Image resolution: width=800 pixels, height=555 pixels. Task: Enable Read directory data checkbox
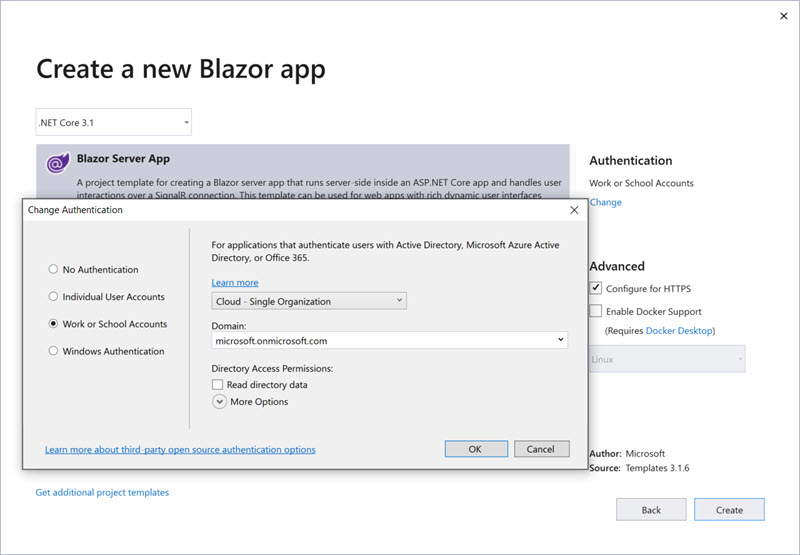[218, 385]
